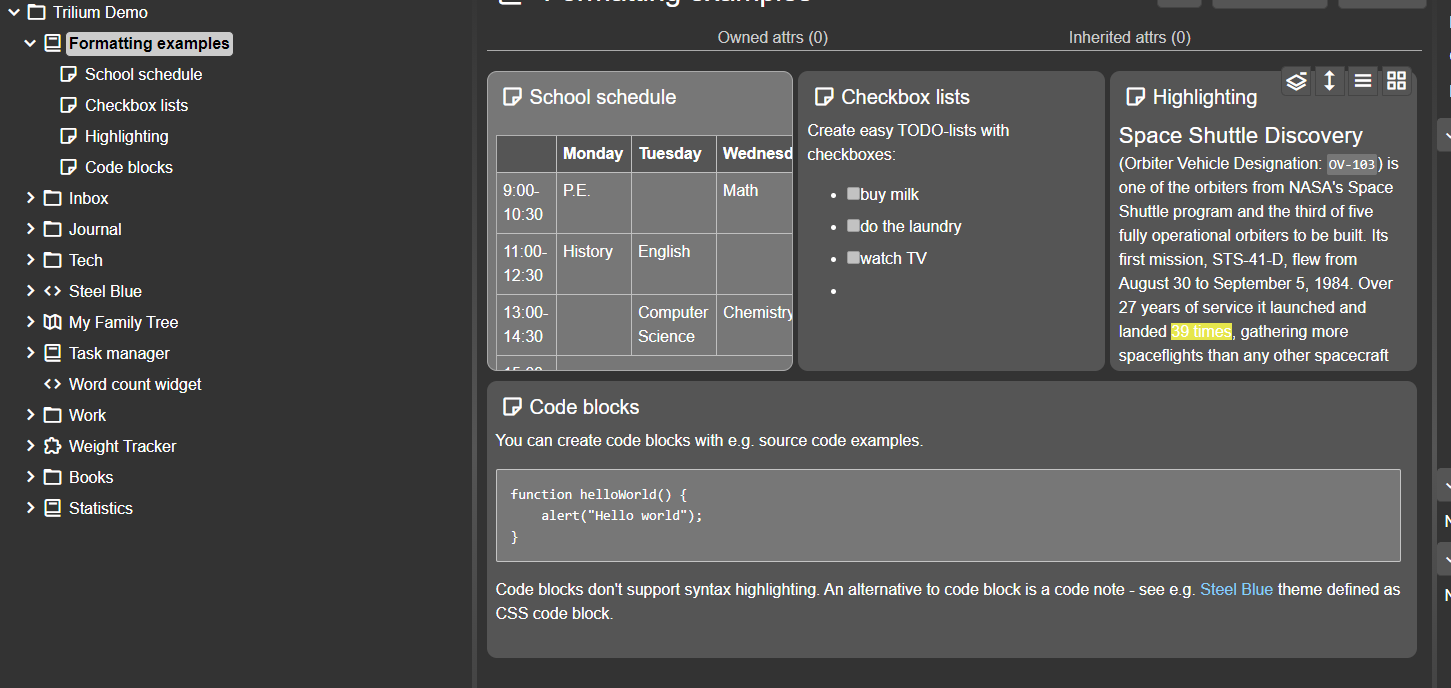Click the expand children vertical arrows icon
The height and width of the screenshot is (688, 1451).
(1329, 82)
